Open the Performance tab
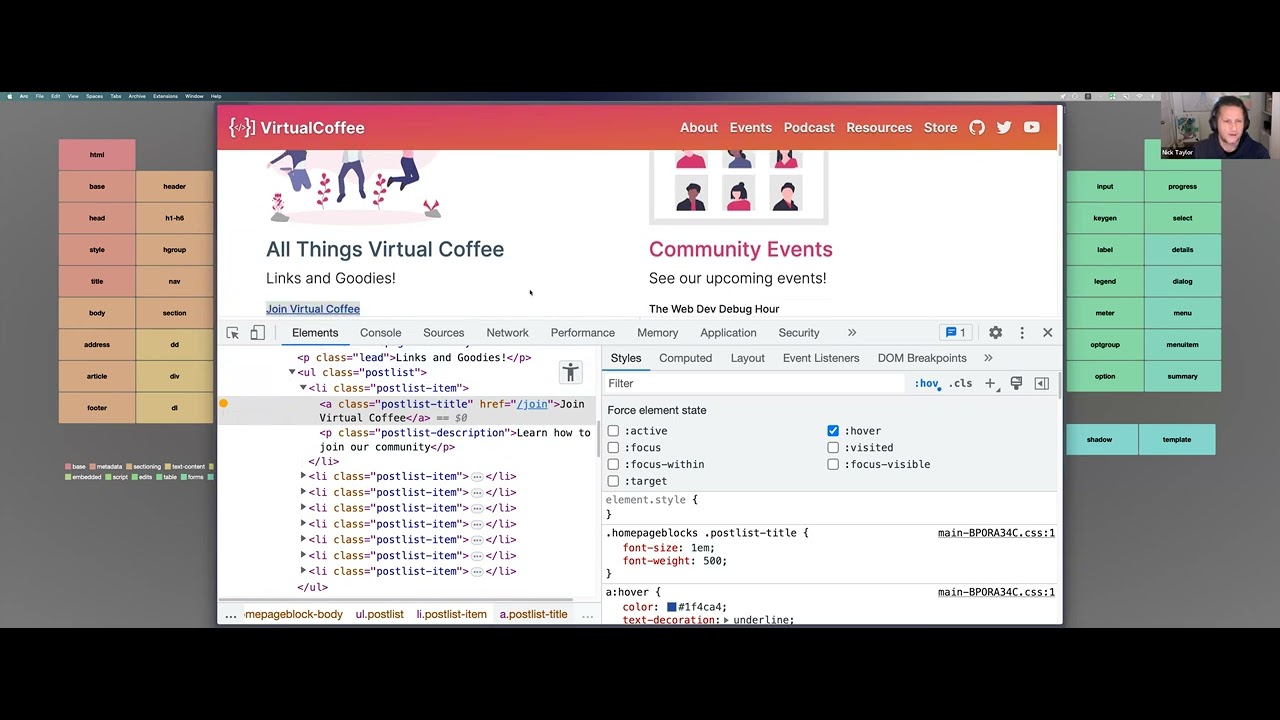1280x720 pixels. point(582,333)
